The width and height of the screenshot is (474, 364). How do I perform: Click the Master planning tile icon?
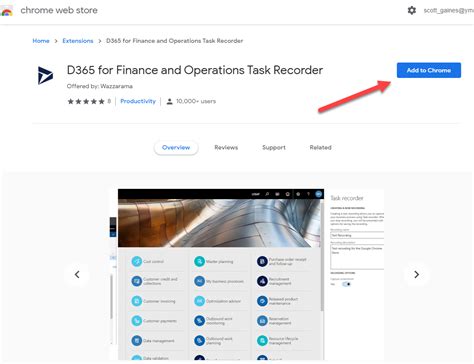pyautogui.click(x=199, y=261)
